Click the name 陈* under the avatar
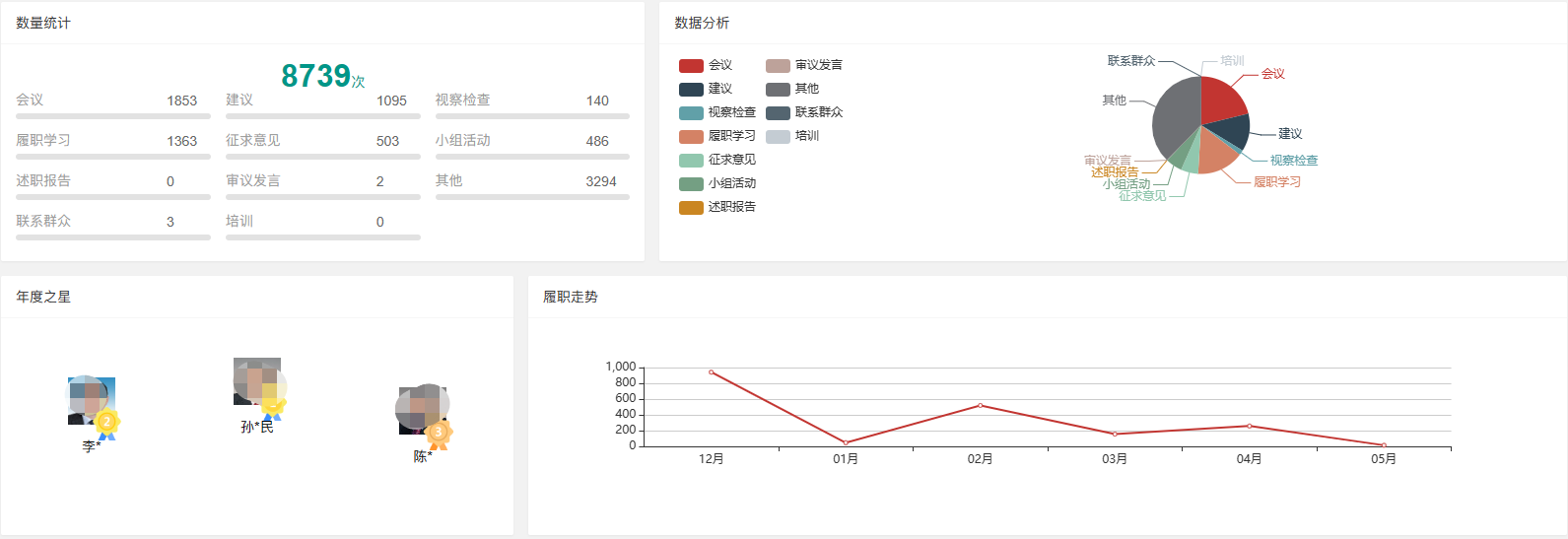This screenshot has height=539, width=1568. pos(423,457)
